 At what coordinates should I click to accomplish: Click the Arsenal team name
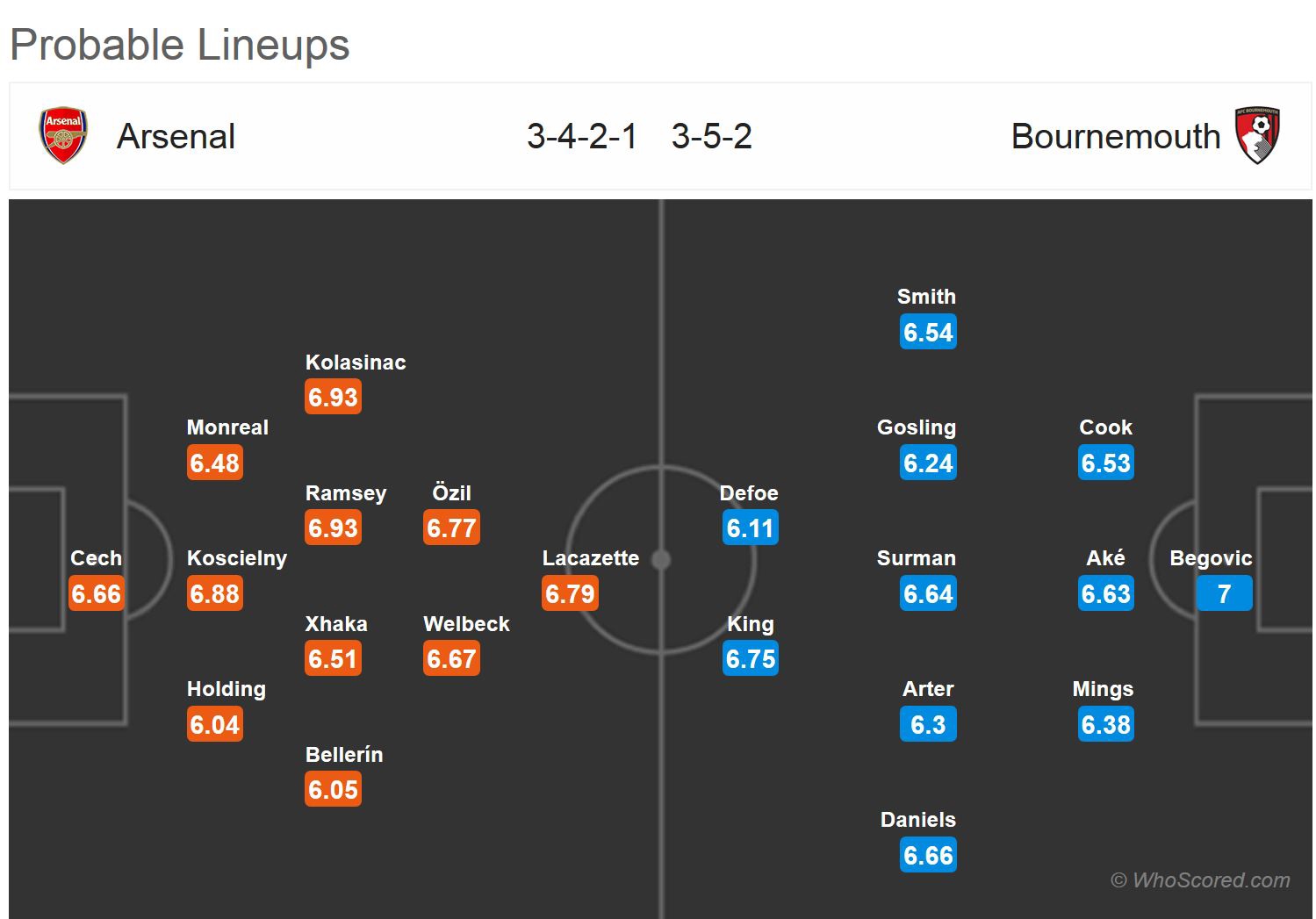(x=176, y=137)
